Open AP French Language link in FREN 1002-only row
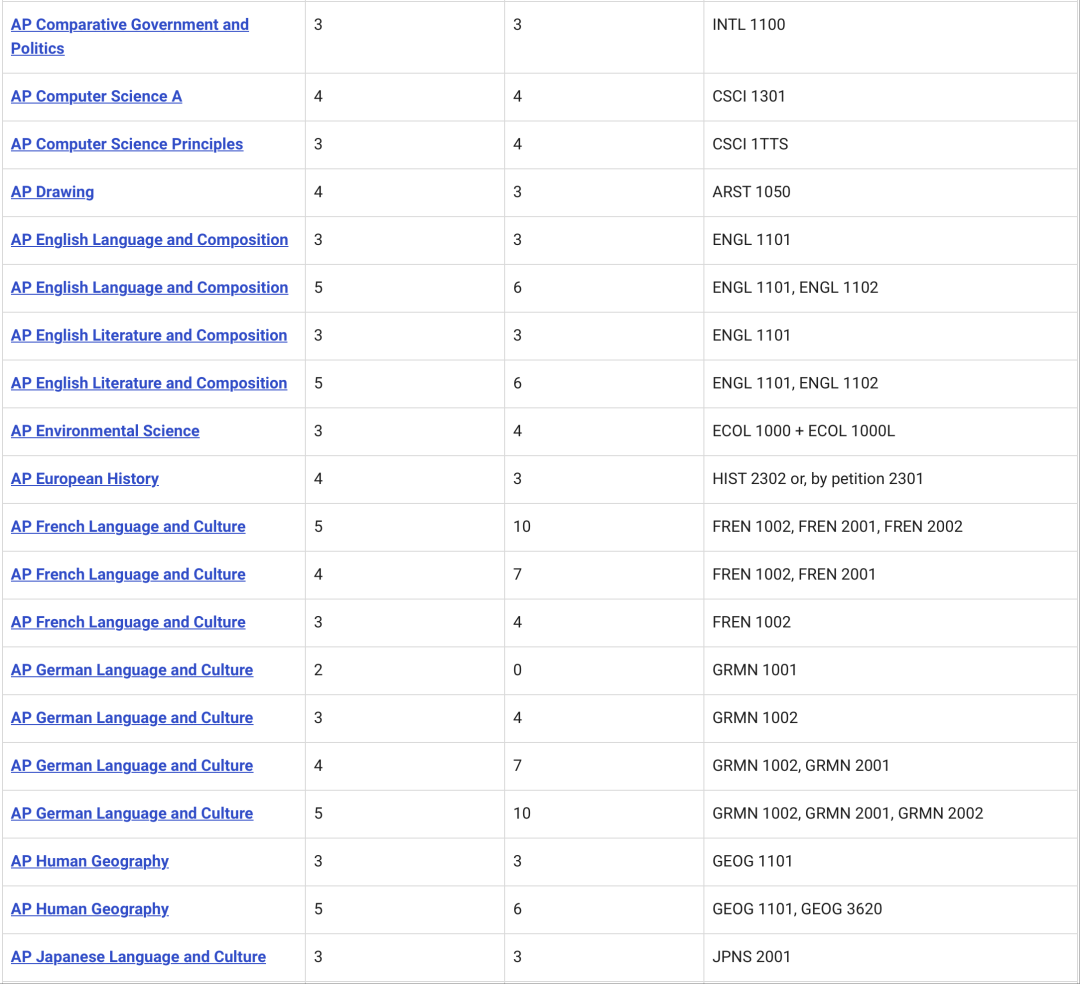Screen dimensions: 1080x984 click(128, 622)
